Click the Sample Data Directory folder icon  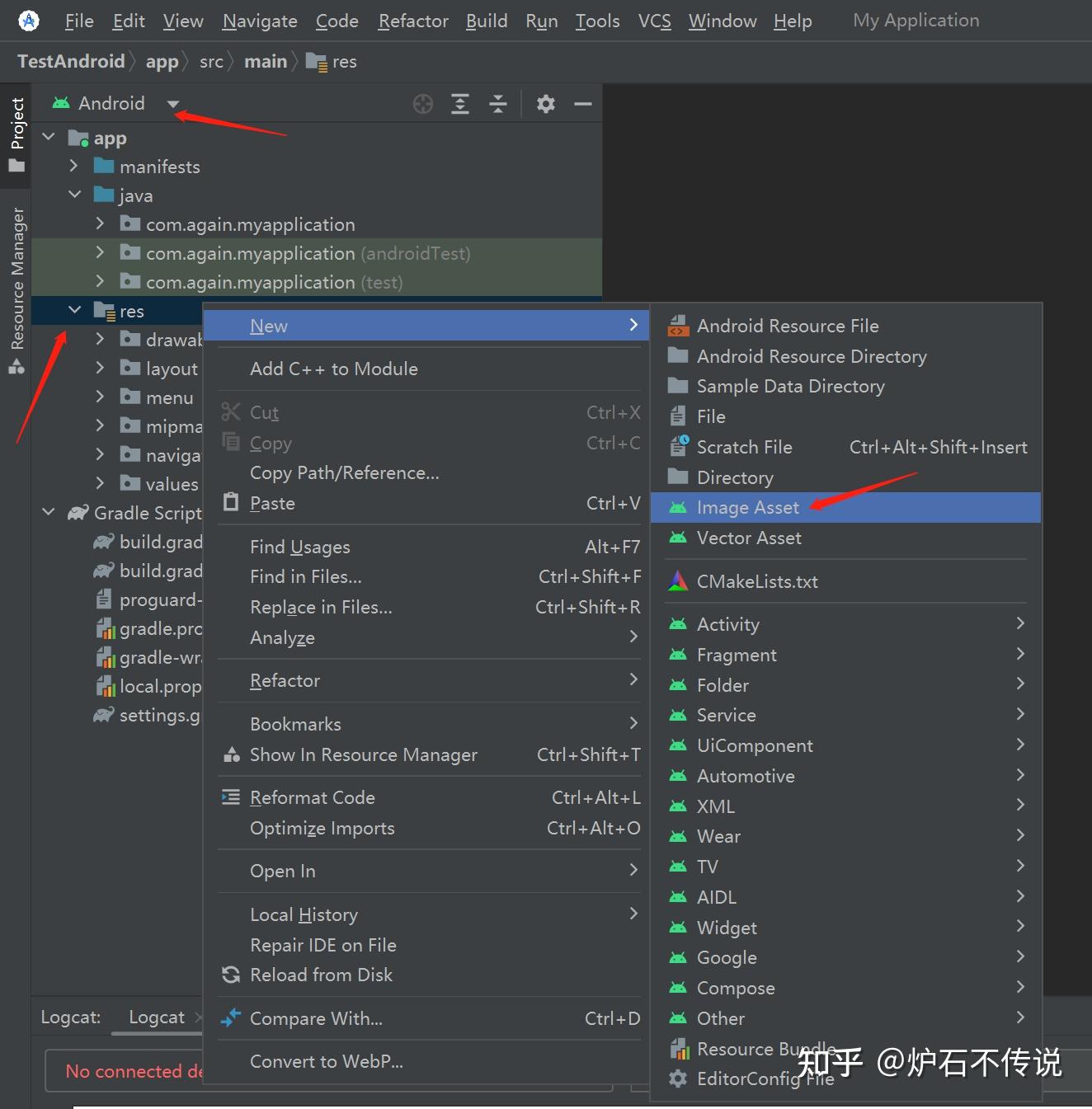(x=678, y=386)
